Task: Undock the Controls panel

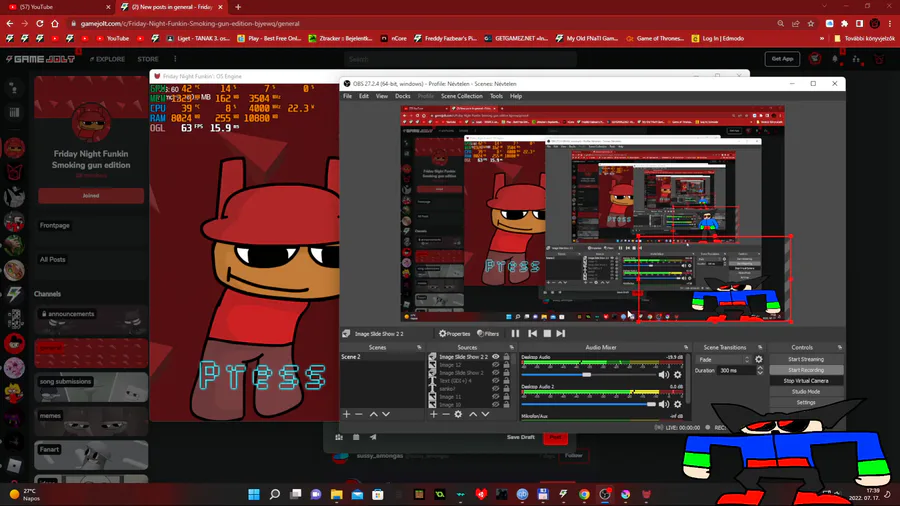Action: pos(840,348)
